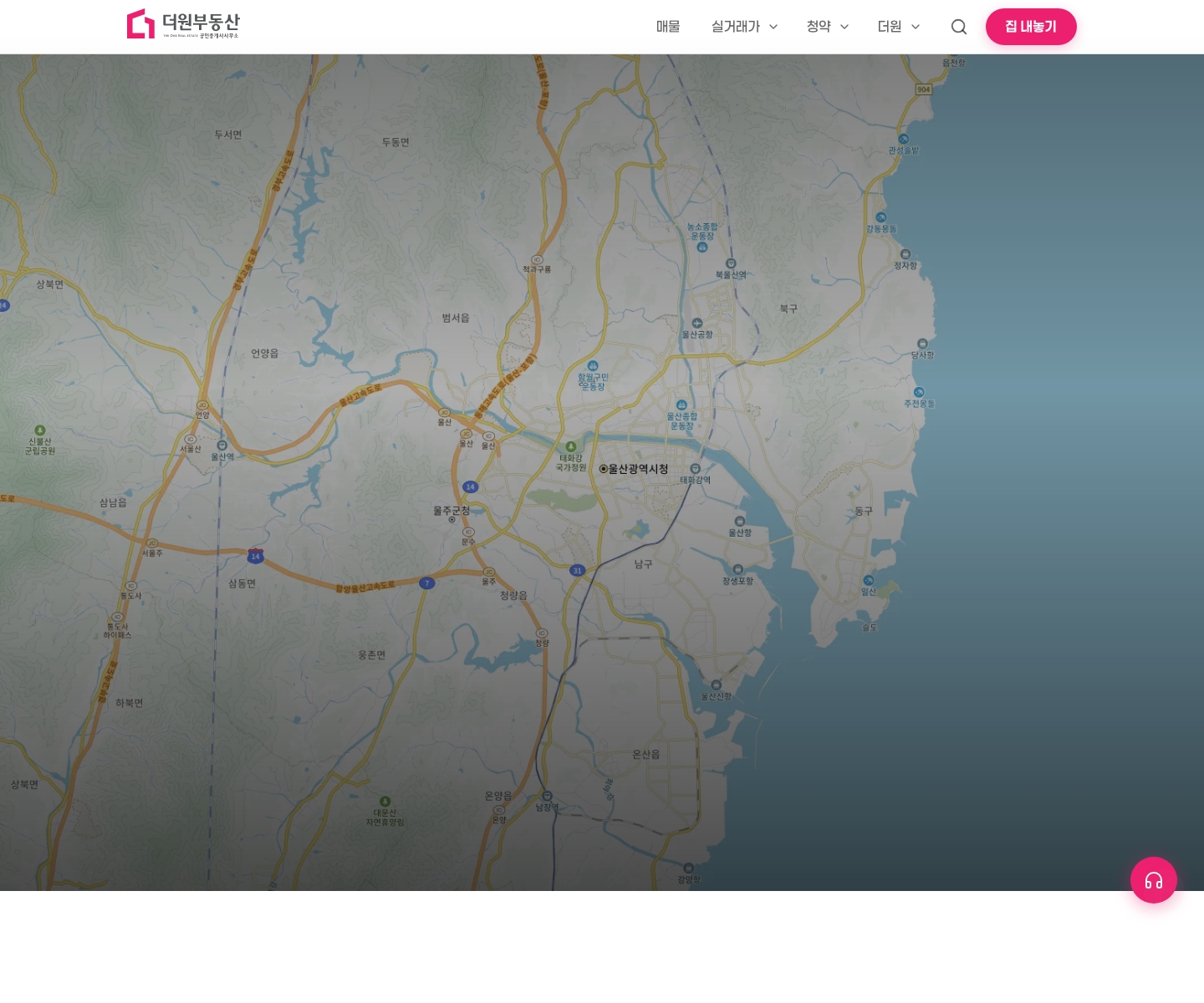
Task: Expand the 더원 dropdown chevron
Action: (916, 27)
